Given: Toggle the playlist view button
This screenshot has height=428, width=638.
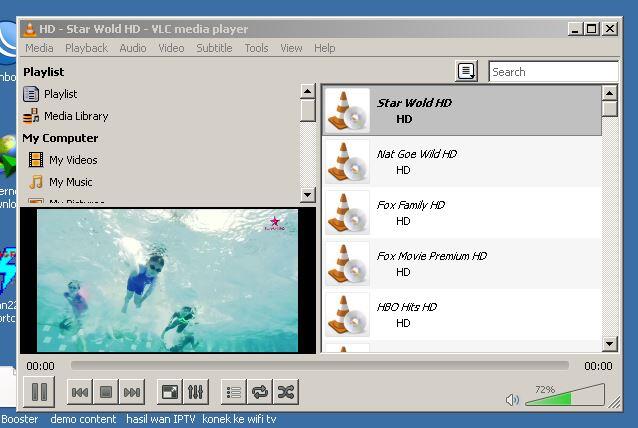Looking at the screenshot, I should 234,392.
